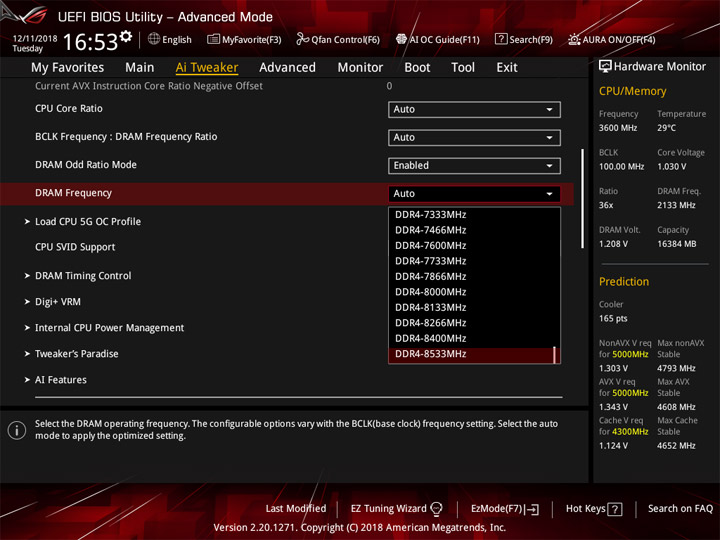The image size is (720, 540).
Task: Click the Last Modified button
Action: (x=296, y=509)
